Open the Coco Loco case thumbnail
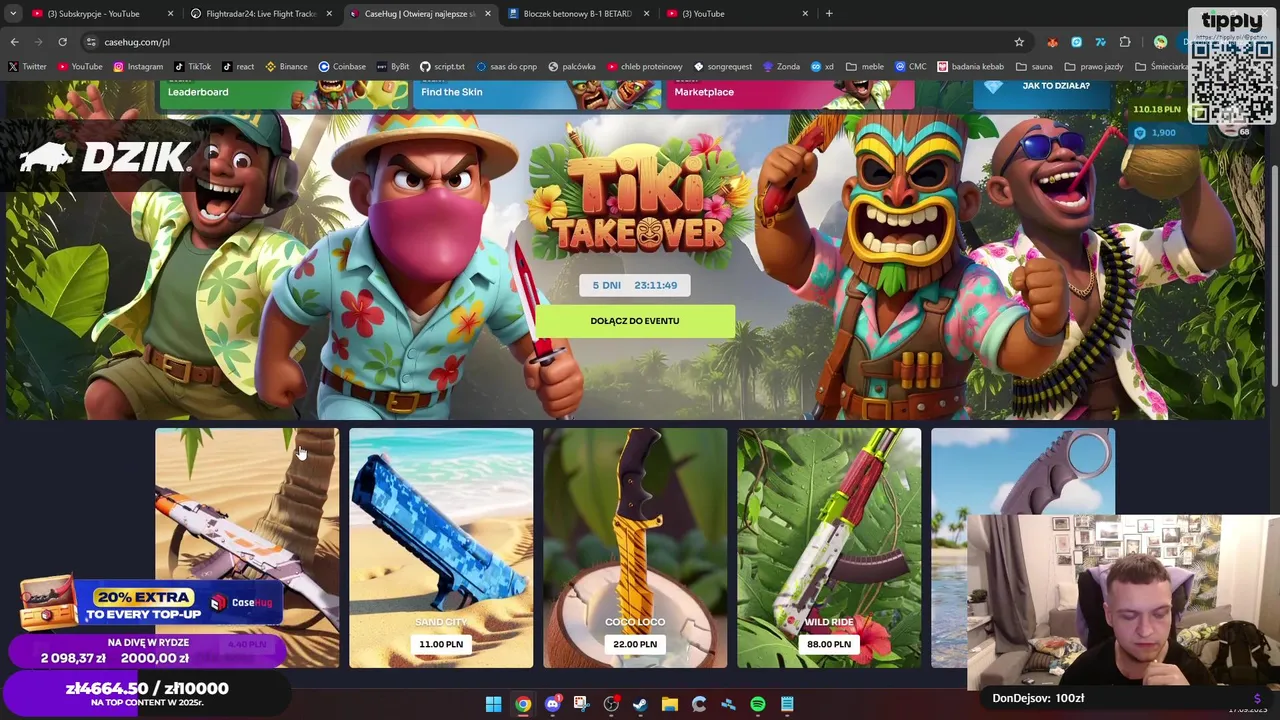 pyautogui.click(x=635, y=548)
